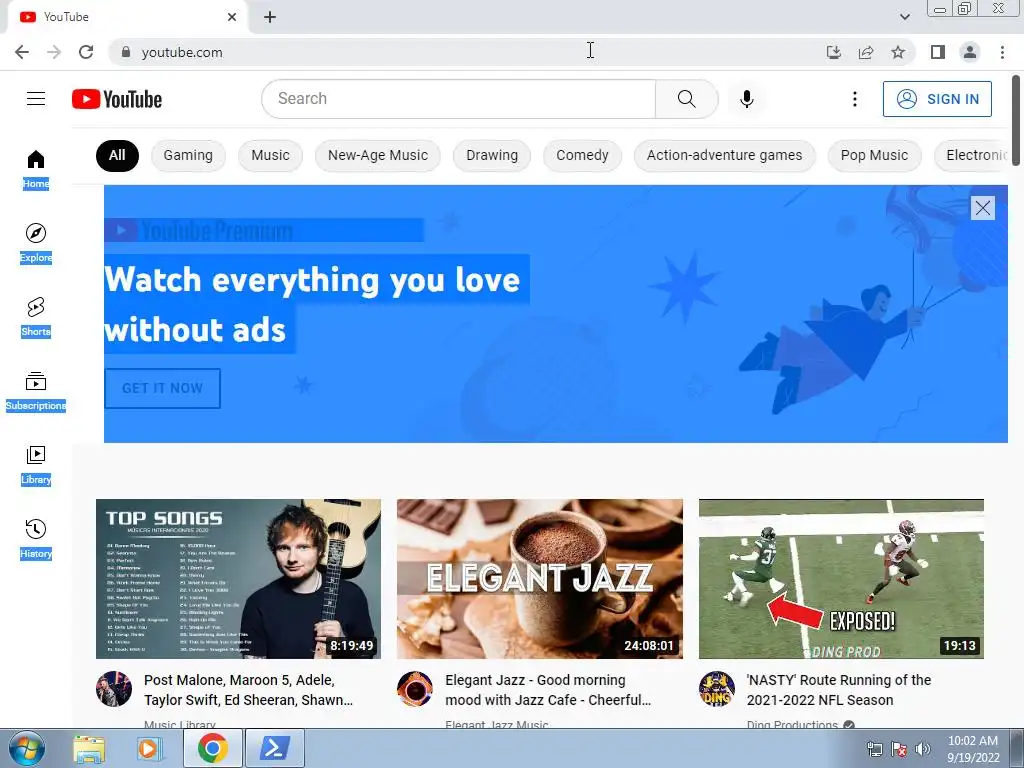This screenshot has width=1024, height=768.
Task: Toggle Chrome side panel
Action: tap(938, 52)
